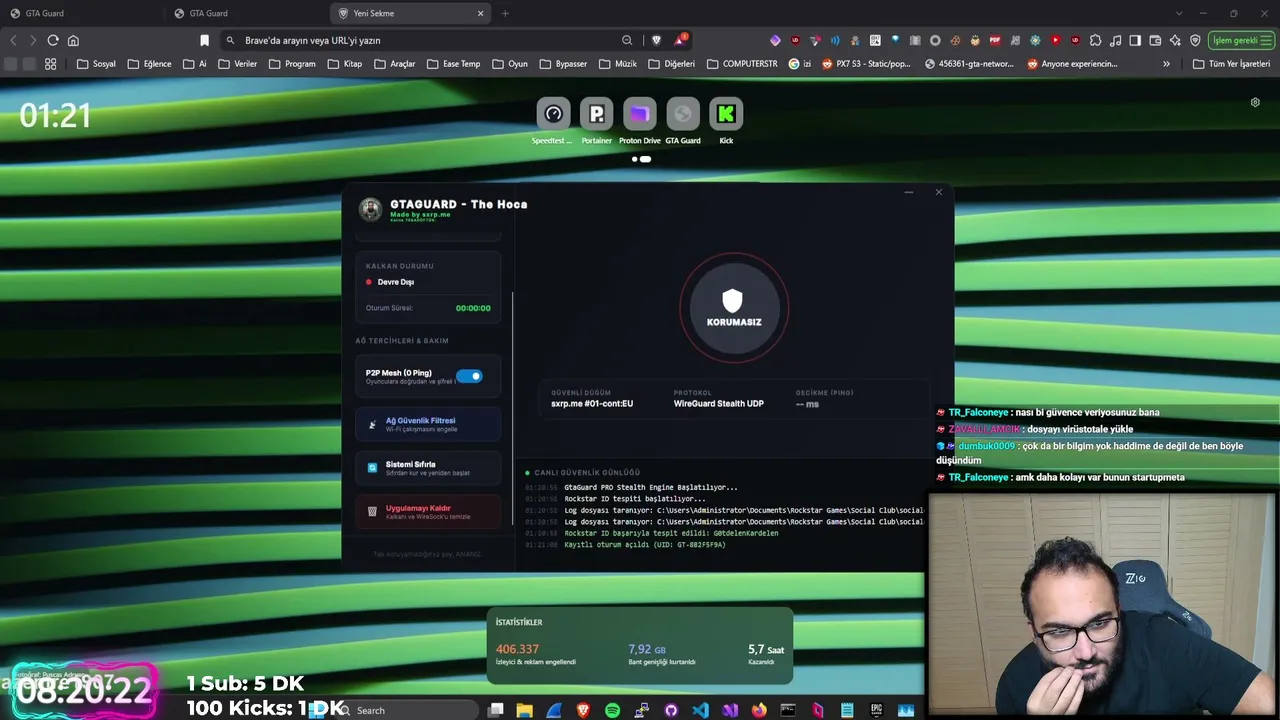The height and width of the screenshot is (720, 1280).
Task: Switch to the Yeni Sekme tab
Action: pyautogui.click(x=410, y=13)
